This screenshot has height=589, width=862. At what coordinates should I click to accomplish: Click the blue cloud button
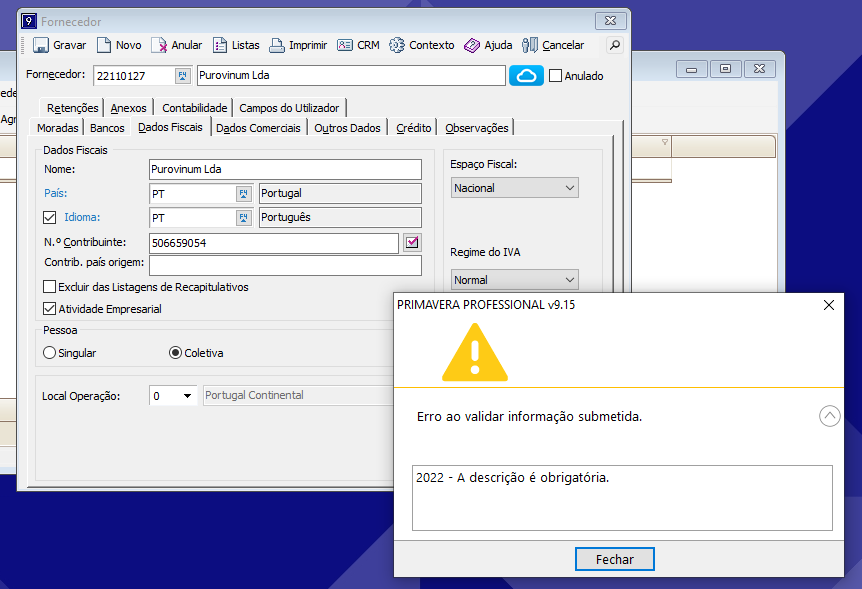point(526,76)
